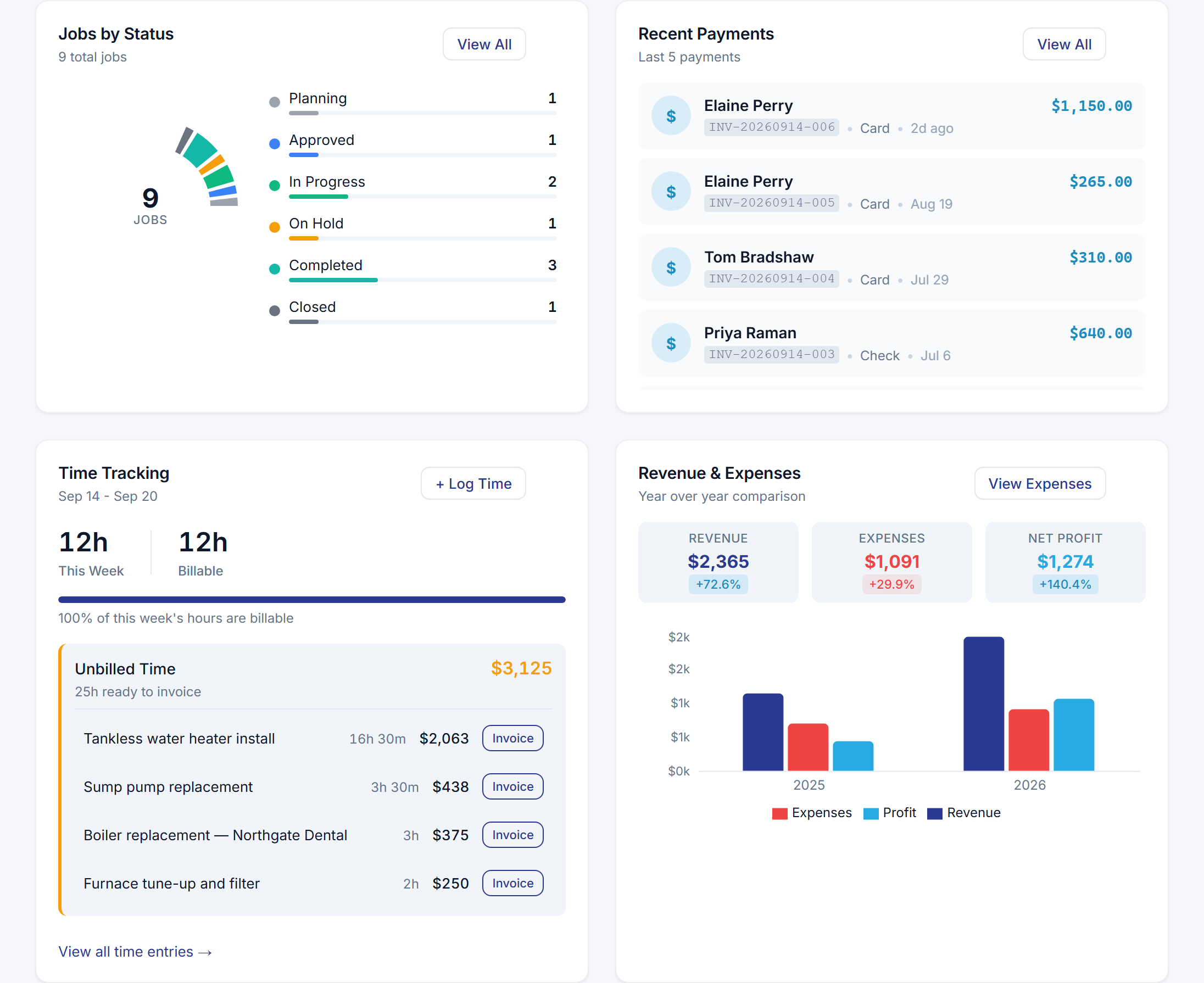The image size is (1204, 983).
Task: Click the Approved status label
Action: [x=322, y=140]
